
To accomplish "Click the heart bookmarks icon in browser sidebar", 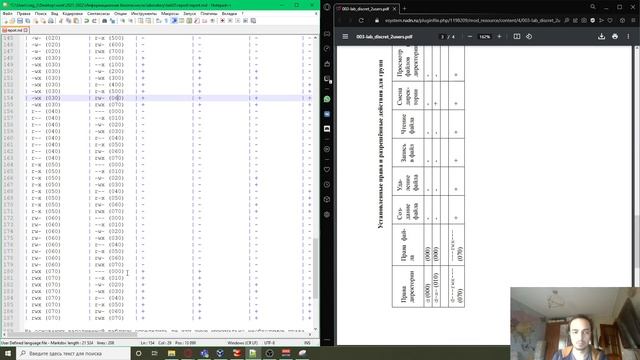I will click(327, 169).
